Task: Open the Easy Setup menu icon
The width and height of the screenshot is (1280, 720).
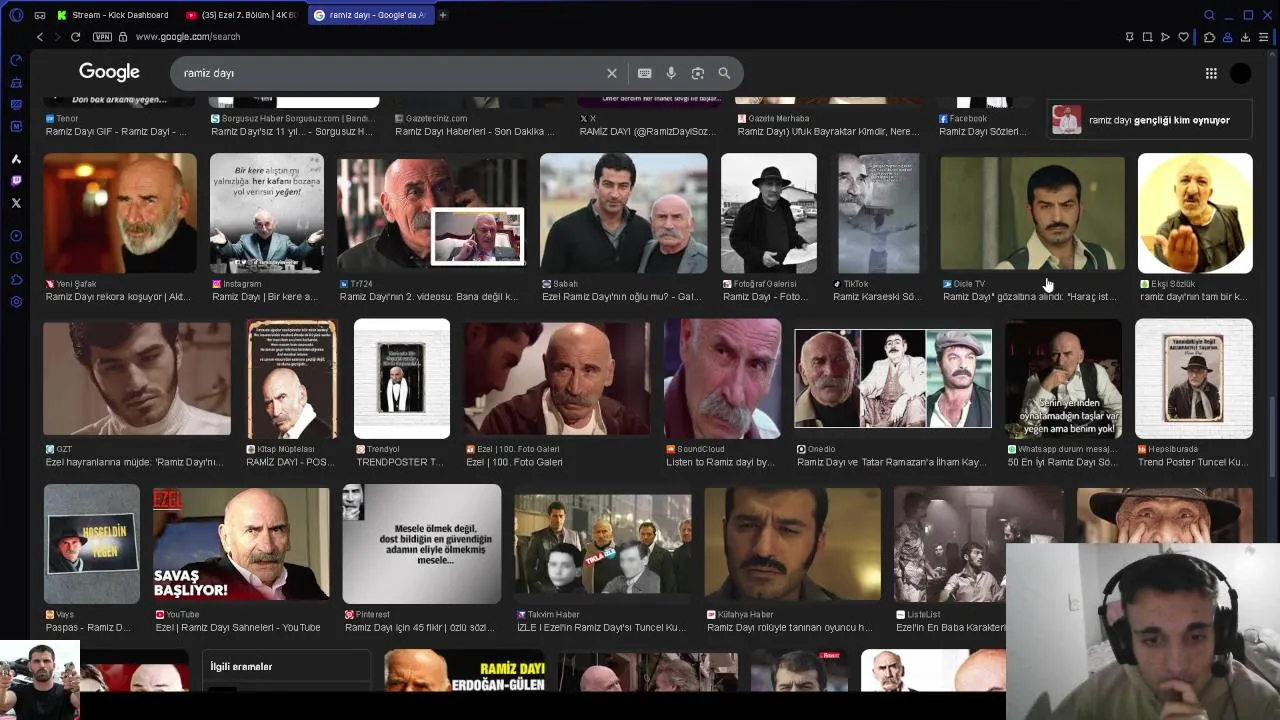Action: (1264, 37)
